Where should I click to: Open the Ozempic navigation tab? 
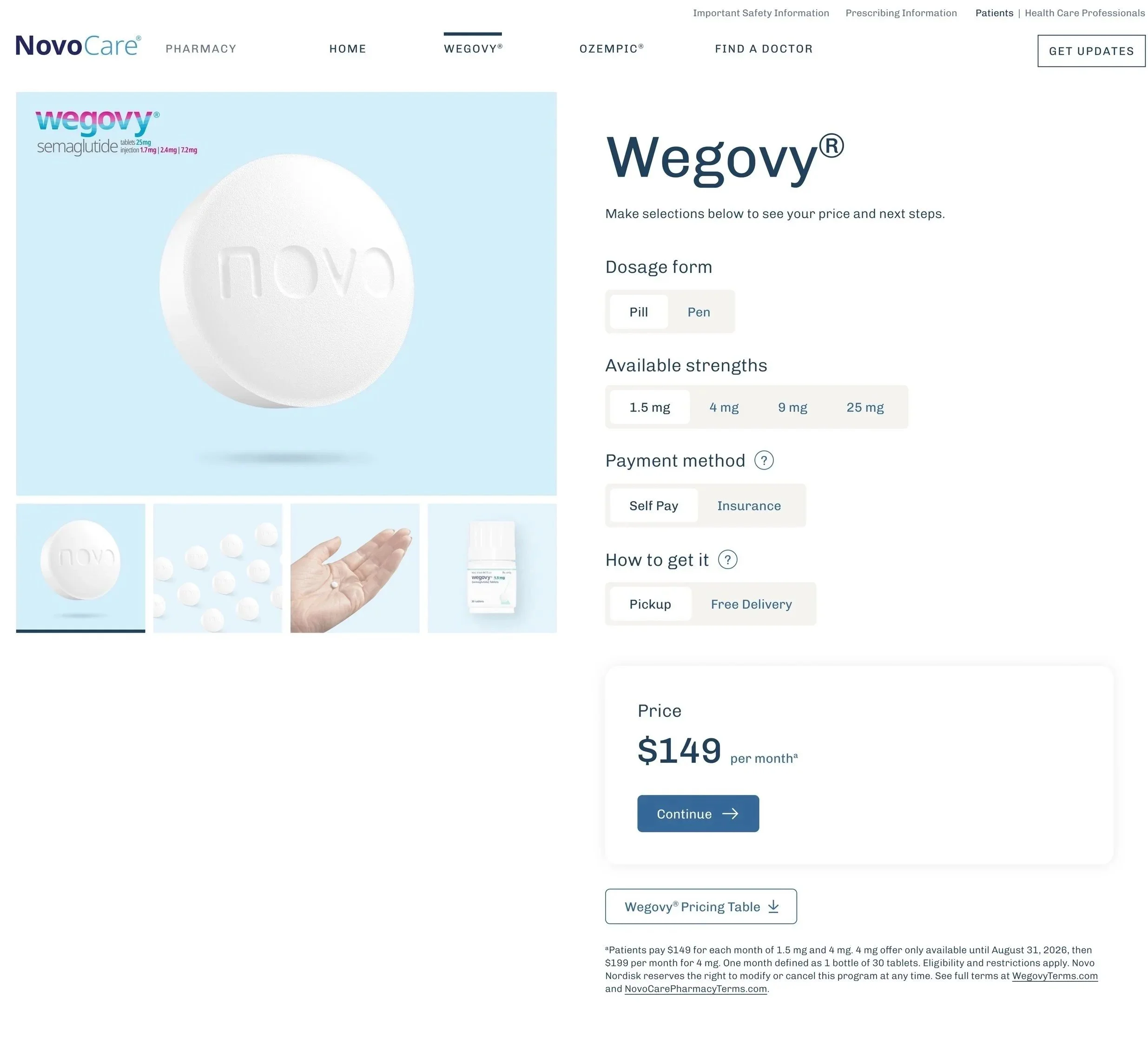[x=611, y=48]
